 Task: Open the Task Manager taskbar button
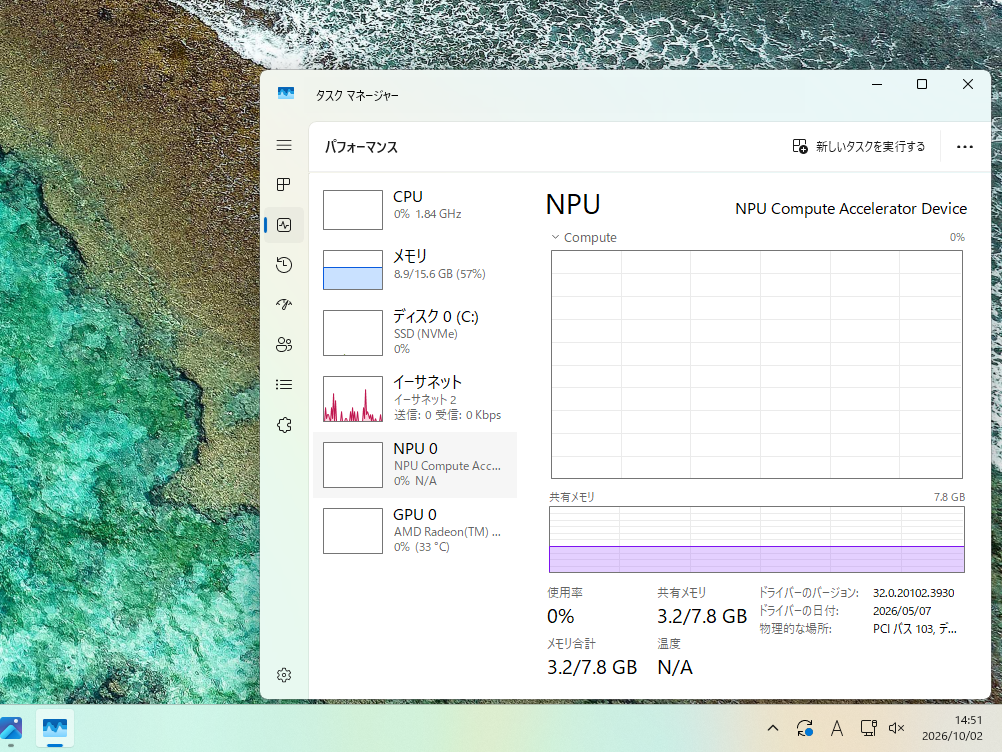pos(55,728)
